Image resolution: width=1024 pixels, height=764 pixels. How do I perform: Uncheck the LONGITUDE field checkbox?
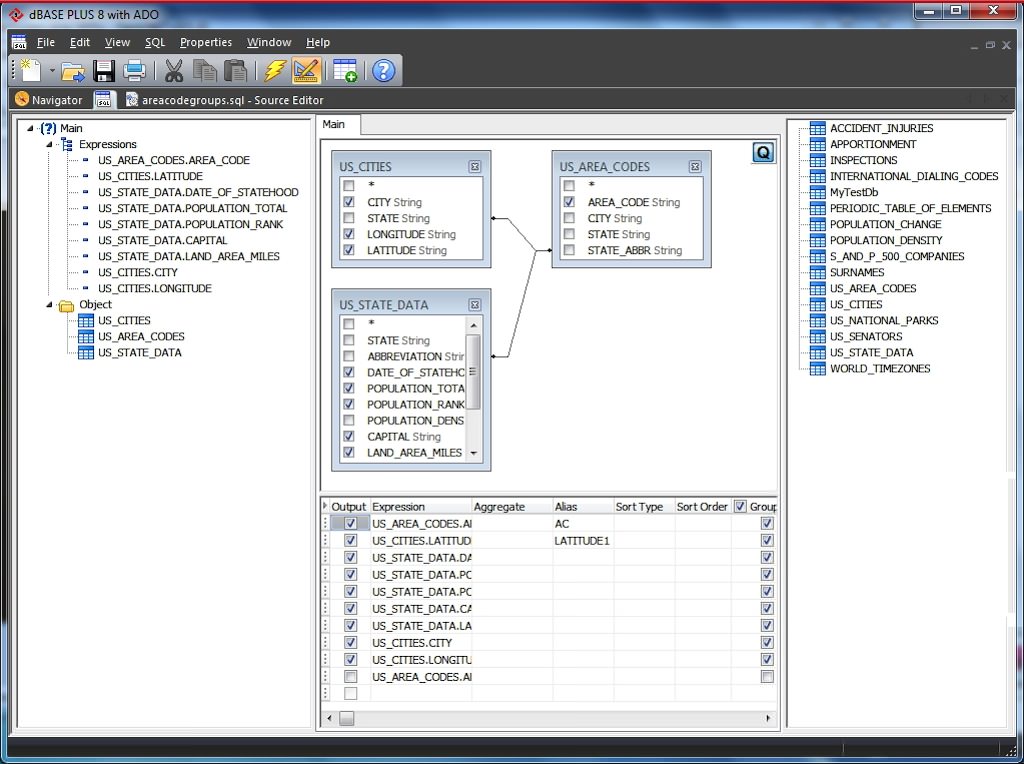pos(349,234)
